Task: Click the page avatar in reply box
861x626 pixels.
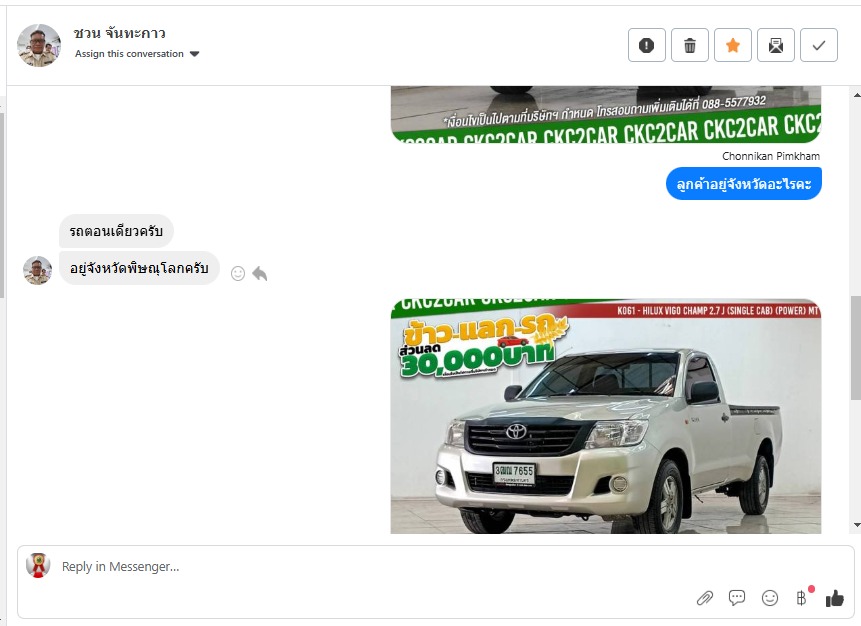Action: click(x=38, y=566)
